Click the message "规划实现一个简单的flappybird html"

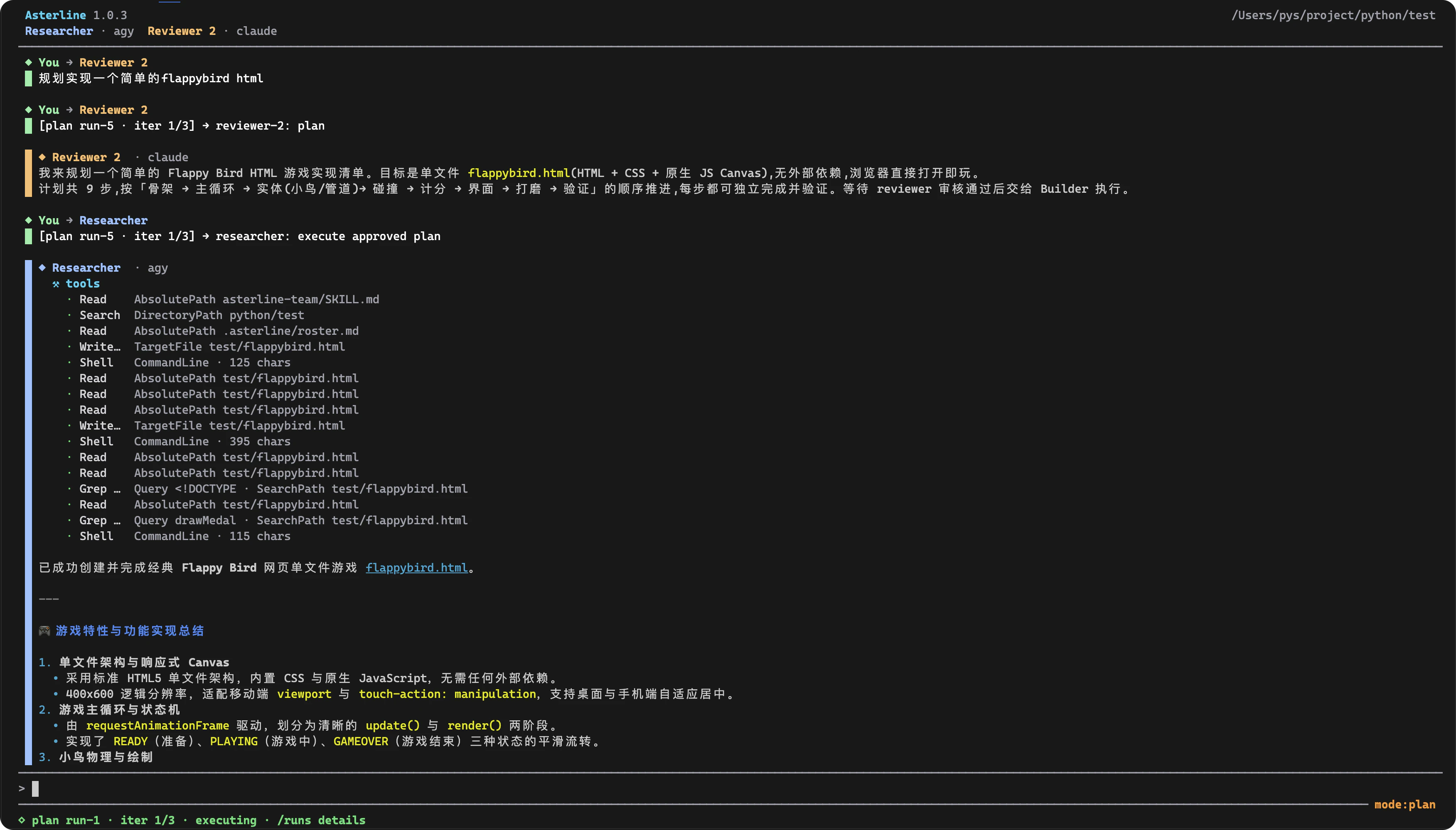point(151,78)
